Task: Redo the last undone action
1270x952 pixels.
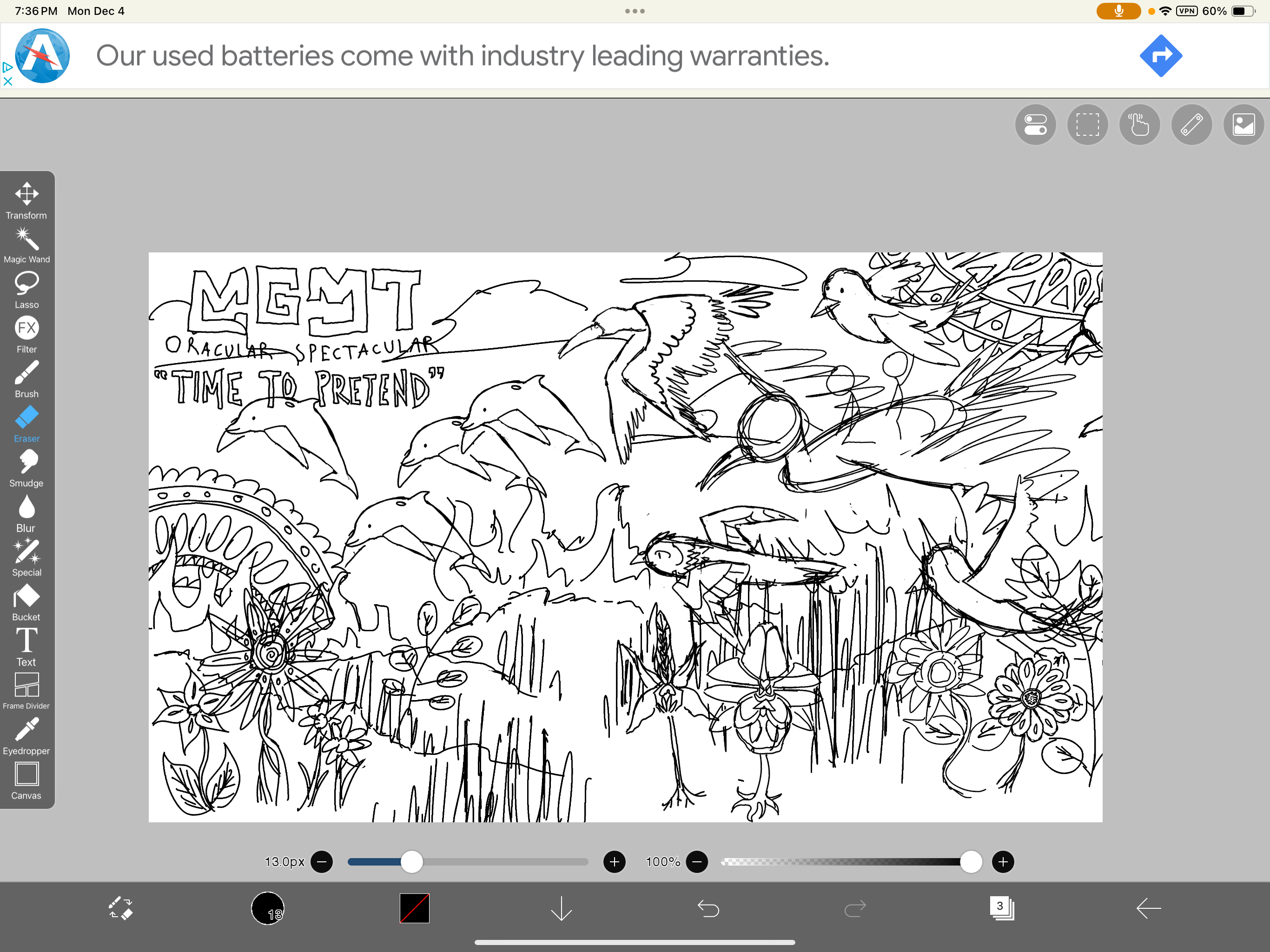Action: coord(855,908)
